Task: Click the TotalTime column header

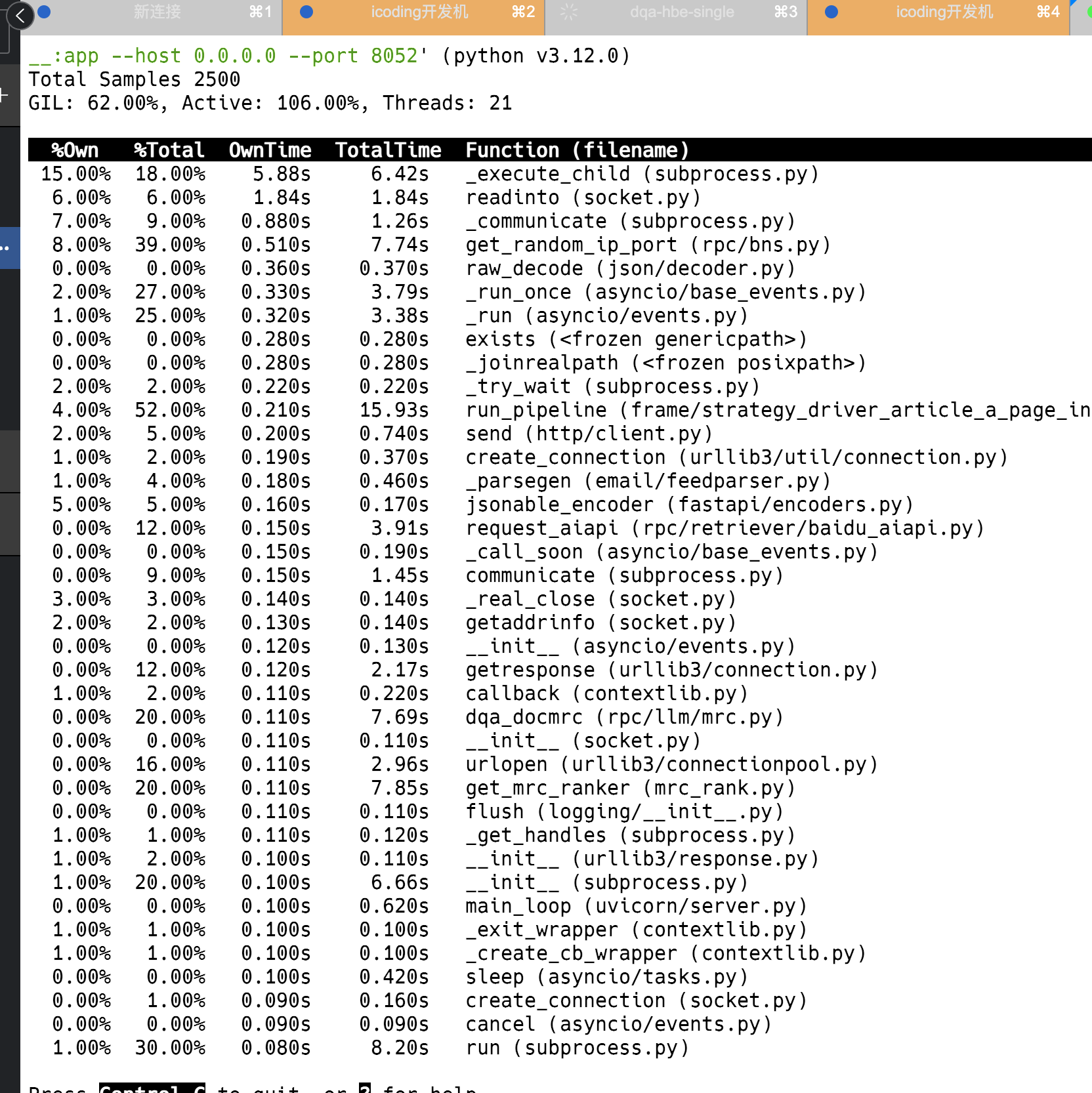Action: [x=388, y=150]
